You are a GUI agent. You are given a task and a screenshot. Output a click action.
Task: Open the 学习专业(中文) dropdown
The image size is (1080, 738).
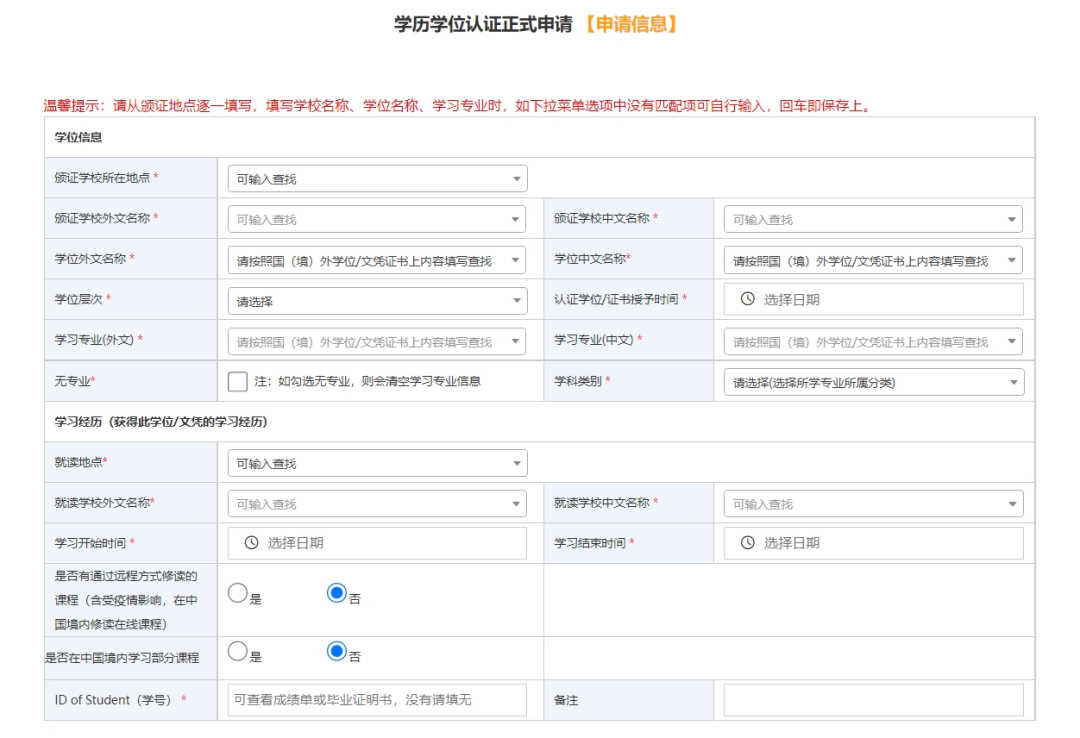(873, 341)
